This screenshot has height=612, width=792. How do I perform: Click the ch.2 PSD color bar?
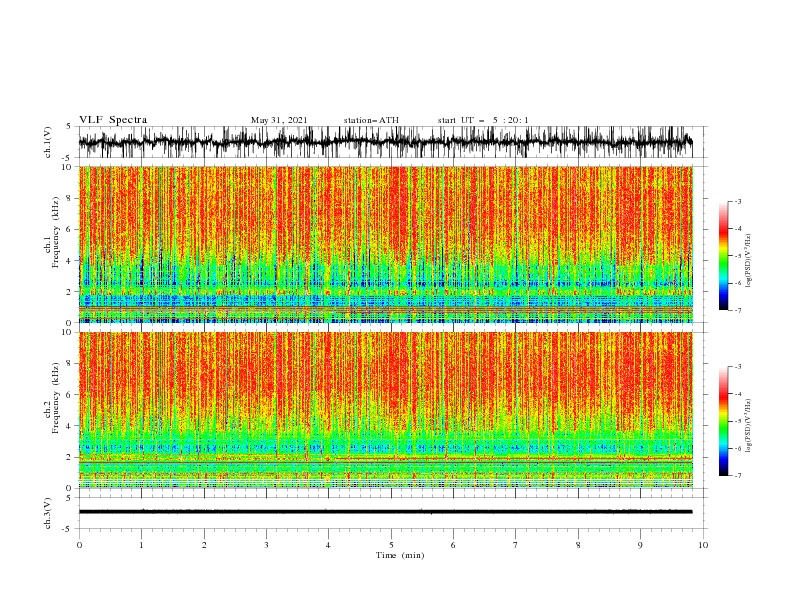pos(724,421)
